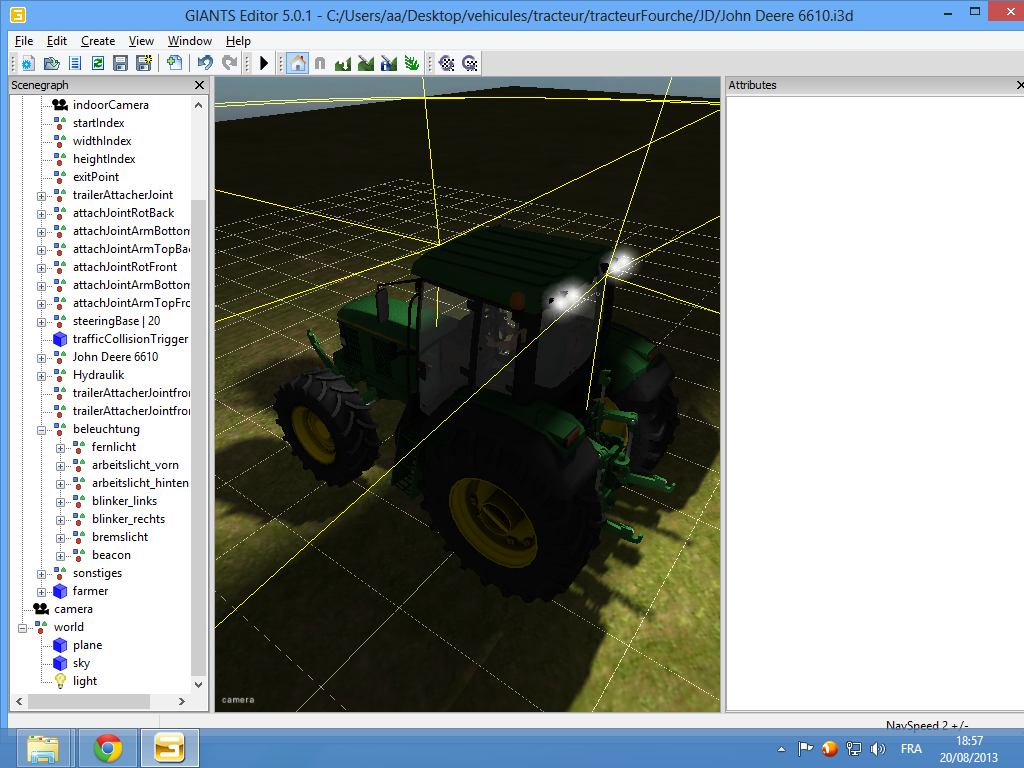Expand the trailerAttacherJoint node
This screenshot has height=768, width=1024.
coord(41,196)
